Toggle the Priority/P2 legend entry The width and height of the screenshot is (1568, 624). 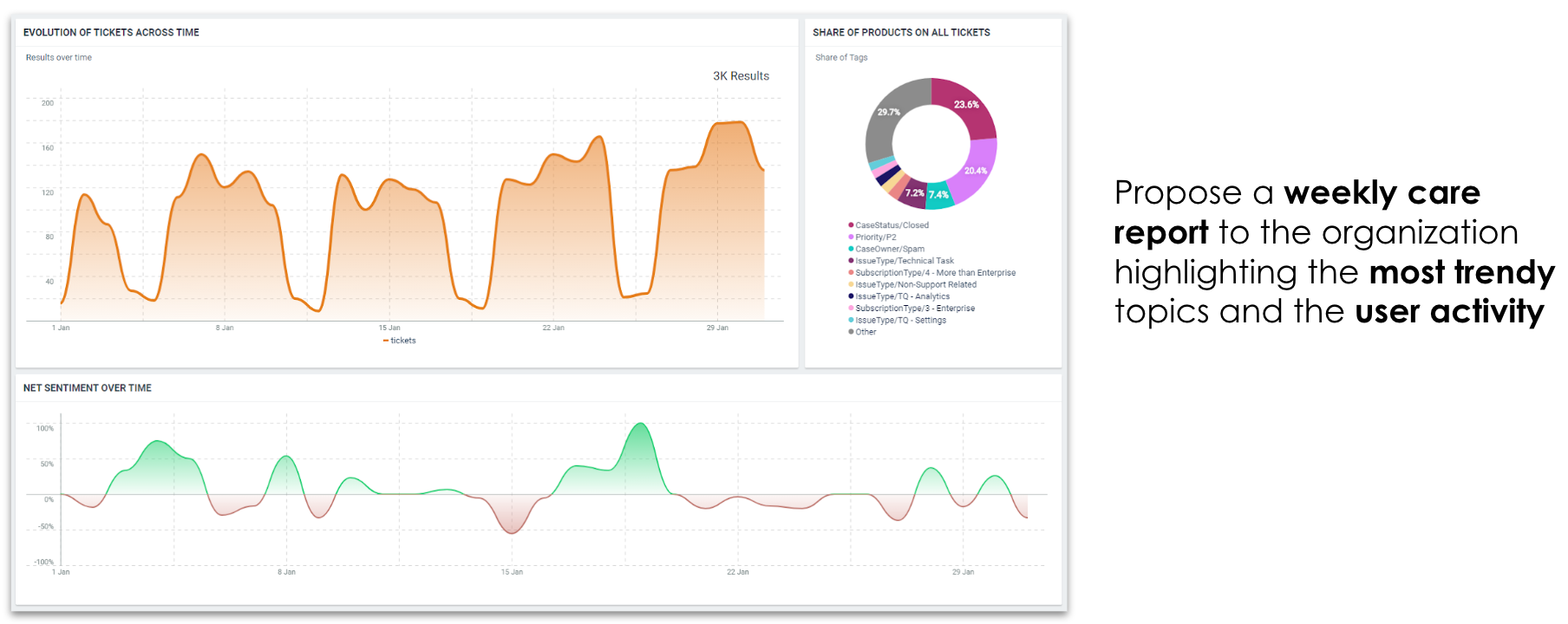tap(875, 237)
